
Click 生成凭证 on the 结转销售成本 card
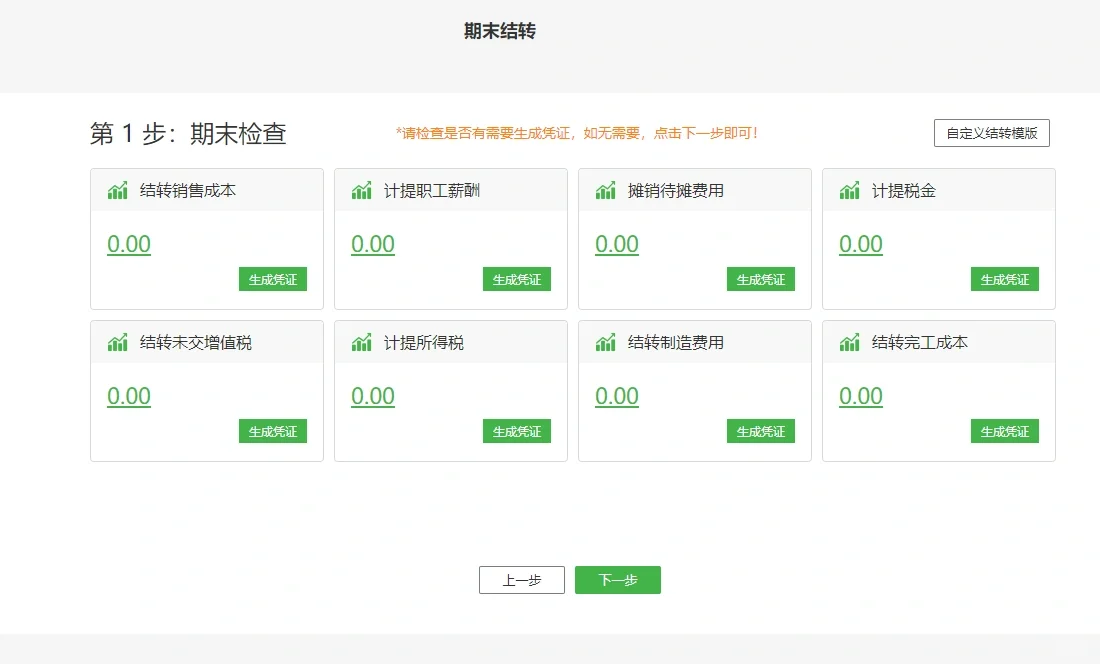coord(273,279)
